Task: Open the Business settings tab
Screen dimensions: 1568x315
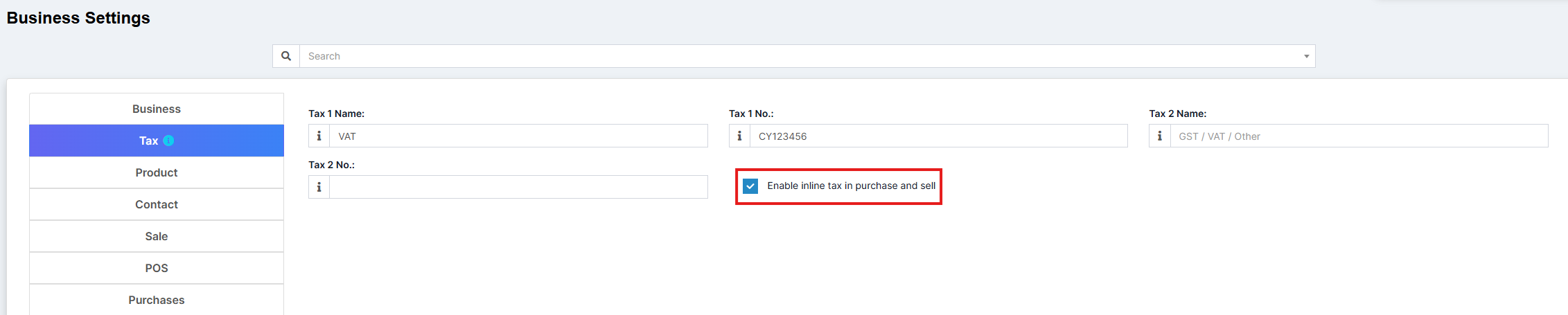Action: (x=157, y=109)
